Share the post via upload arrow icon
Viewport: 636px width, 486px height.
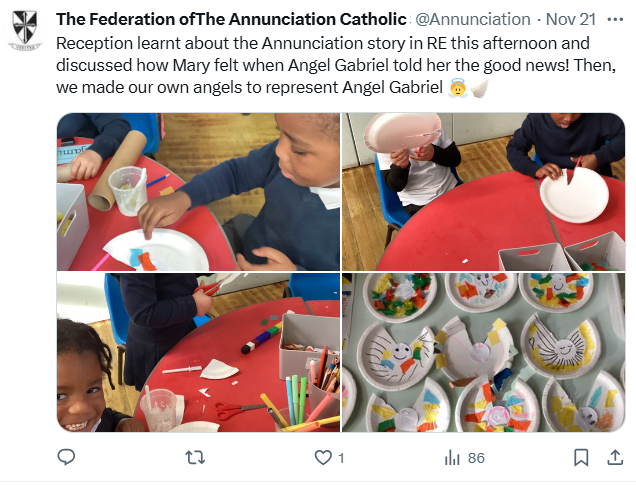615,457
